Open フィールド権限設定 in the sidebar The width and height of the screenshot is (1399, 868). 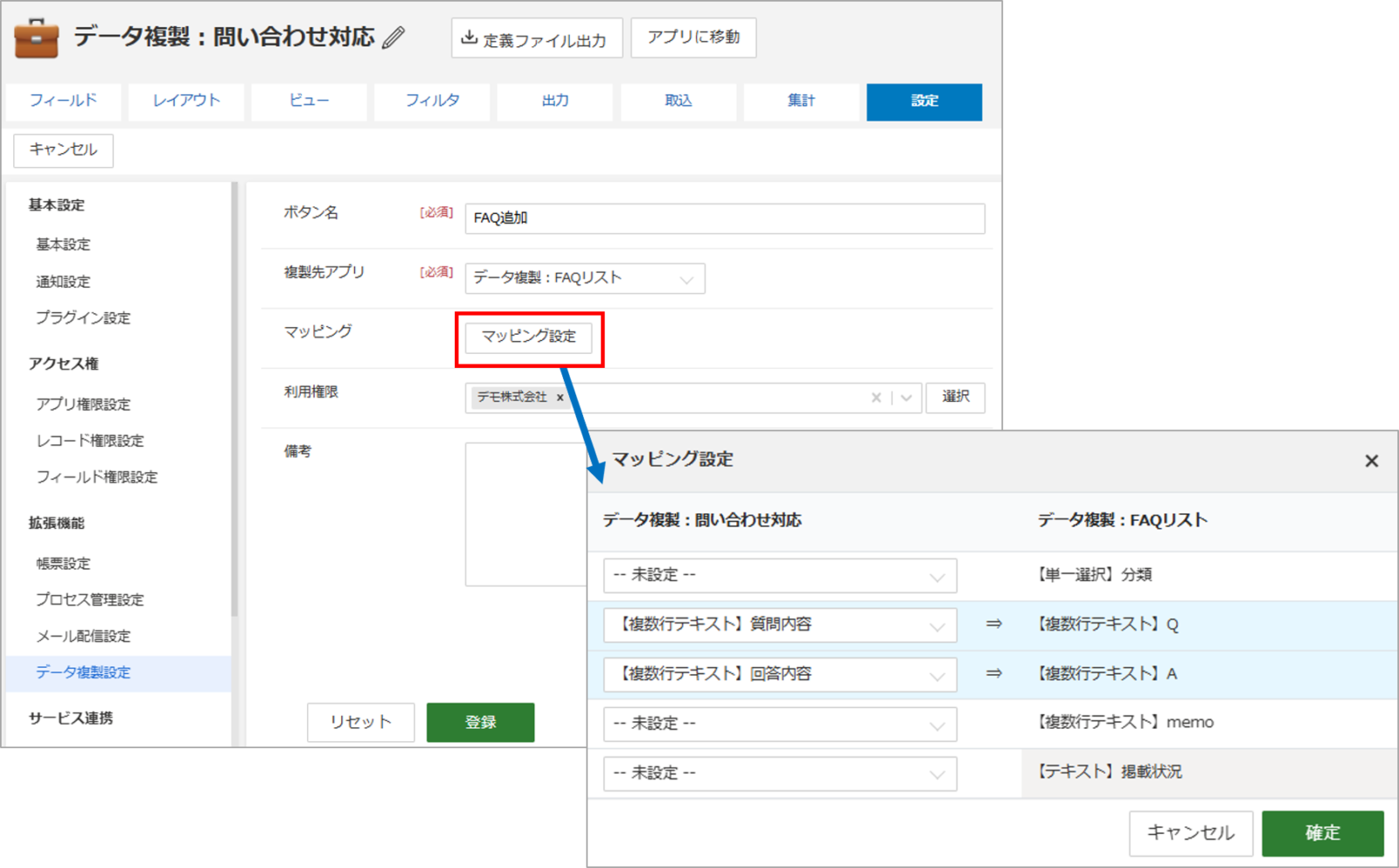(97, 477)
